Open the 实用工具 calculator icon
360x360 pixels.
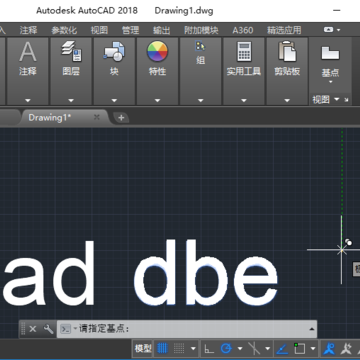244,51
